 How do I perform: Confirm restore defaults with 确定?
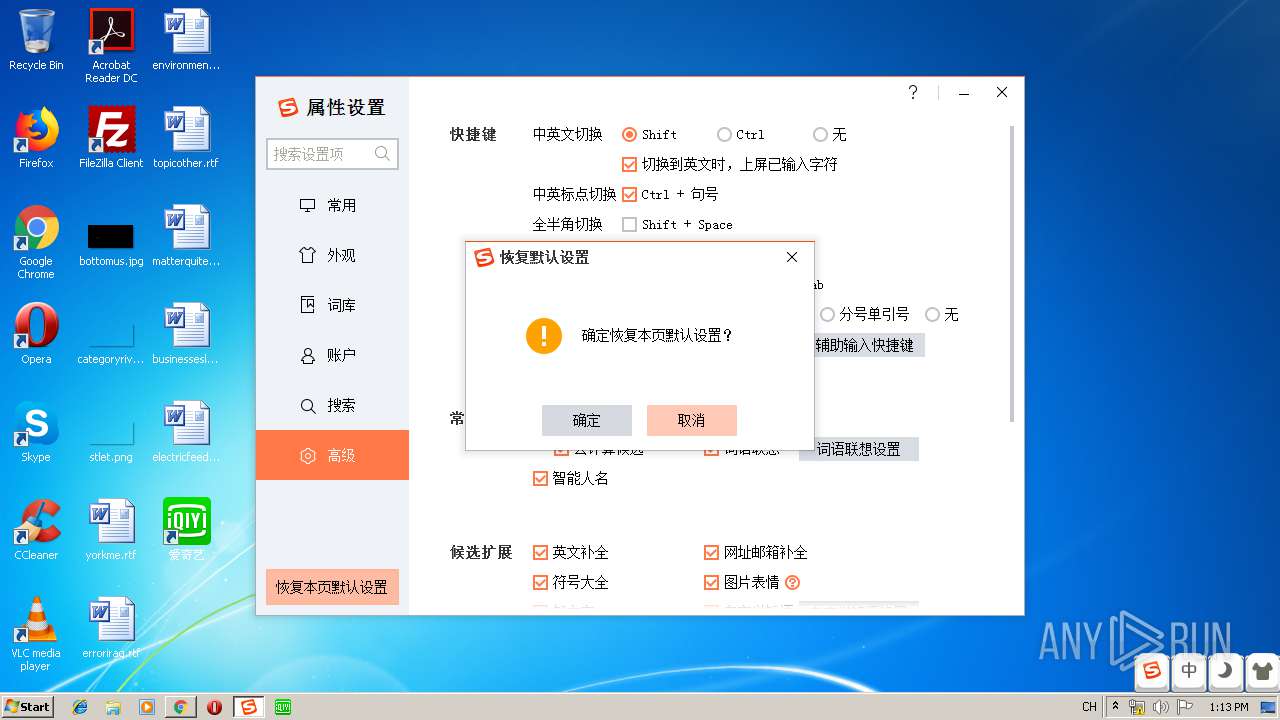point(587,420)
